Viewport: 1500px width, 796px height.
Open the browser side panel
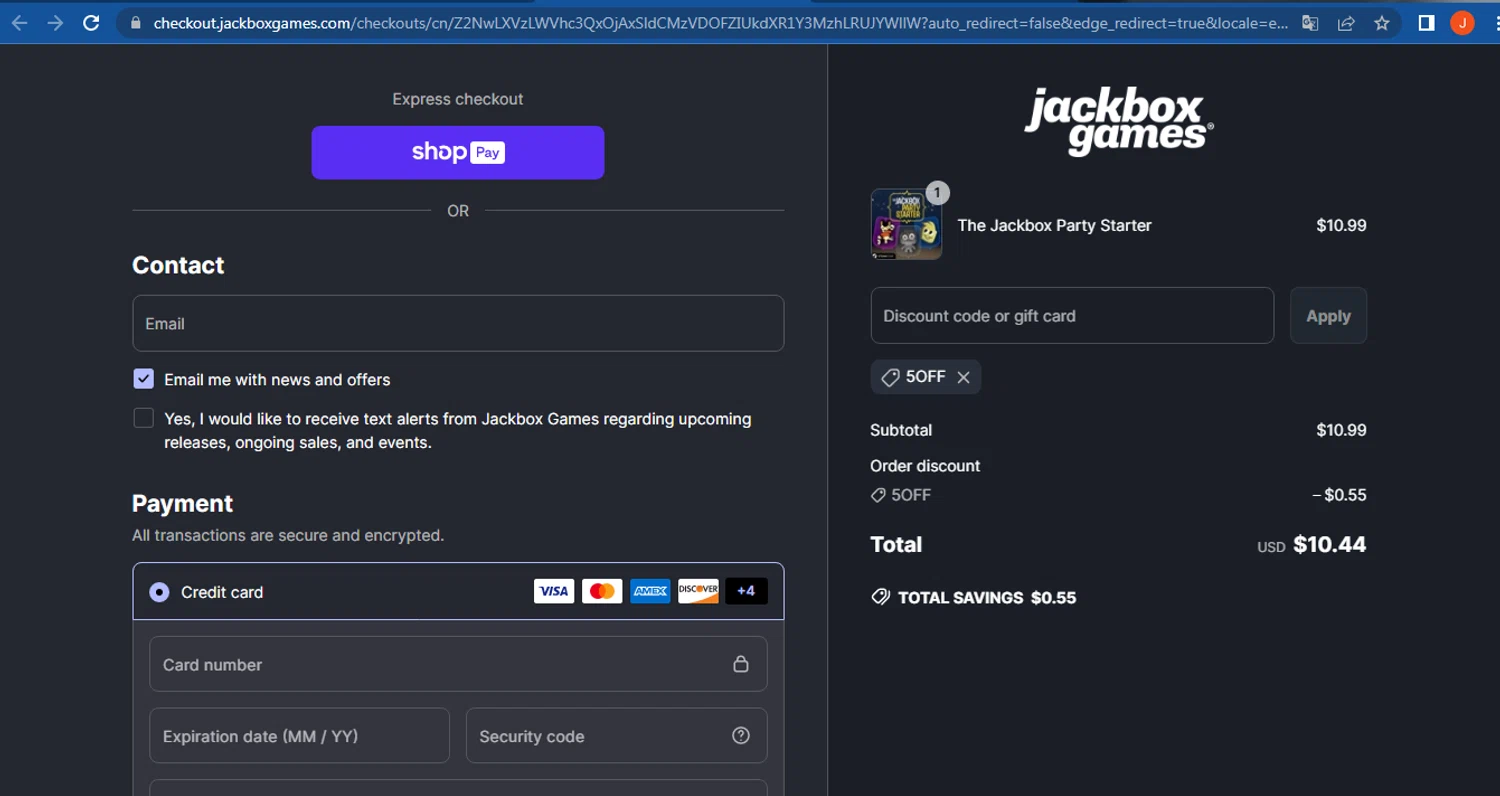coord(1426,23)
